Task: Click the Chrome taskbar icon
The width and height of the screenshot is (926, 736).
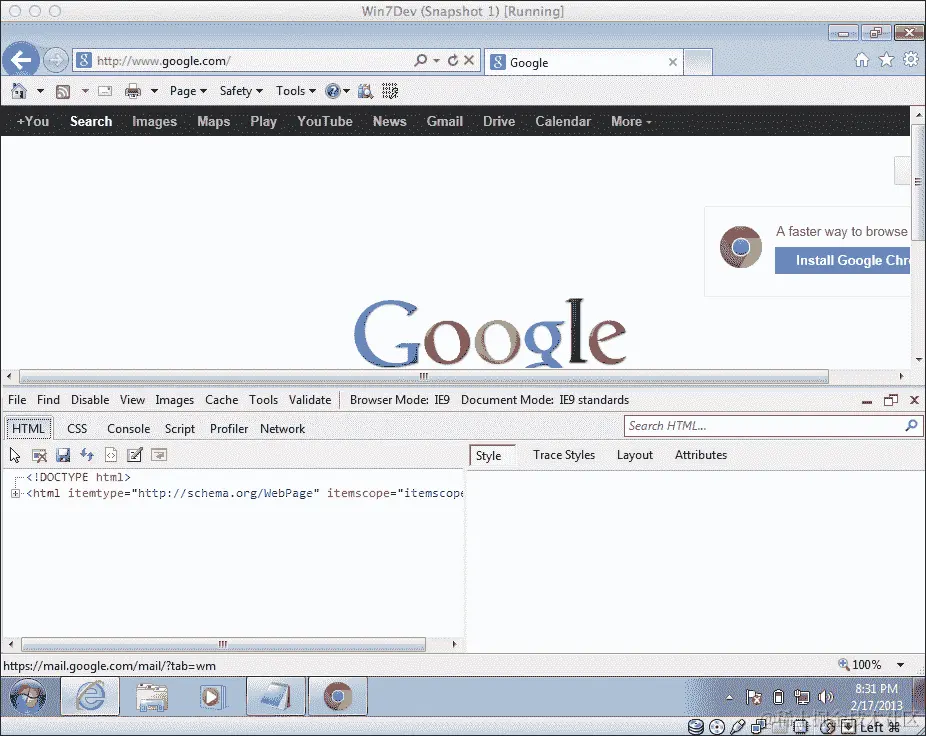Action: 338,696
